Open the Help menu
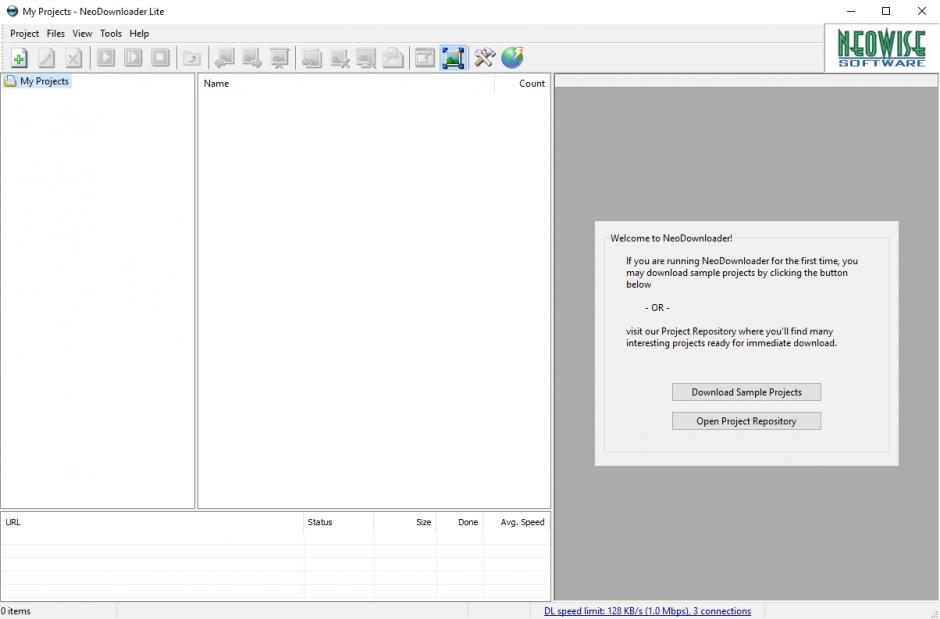The height and width of the screenshot is (619, 940). (x=139, y=34)
